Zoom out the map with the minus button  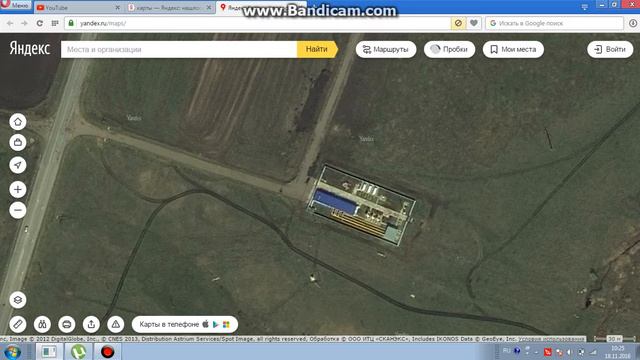coord(18,210)
